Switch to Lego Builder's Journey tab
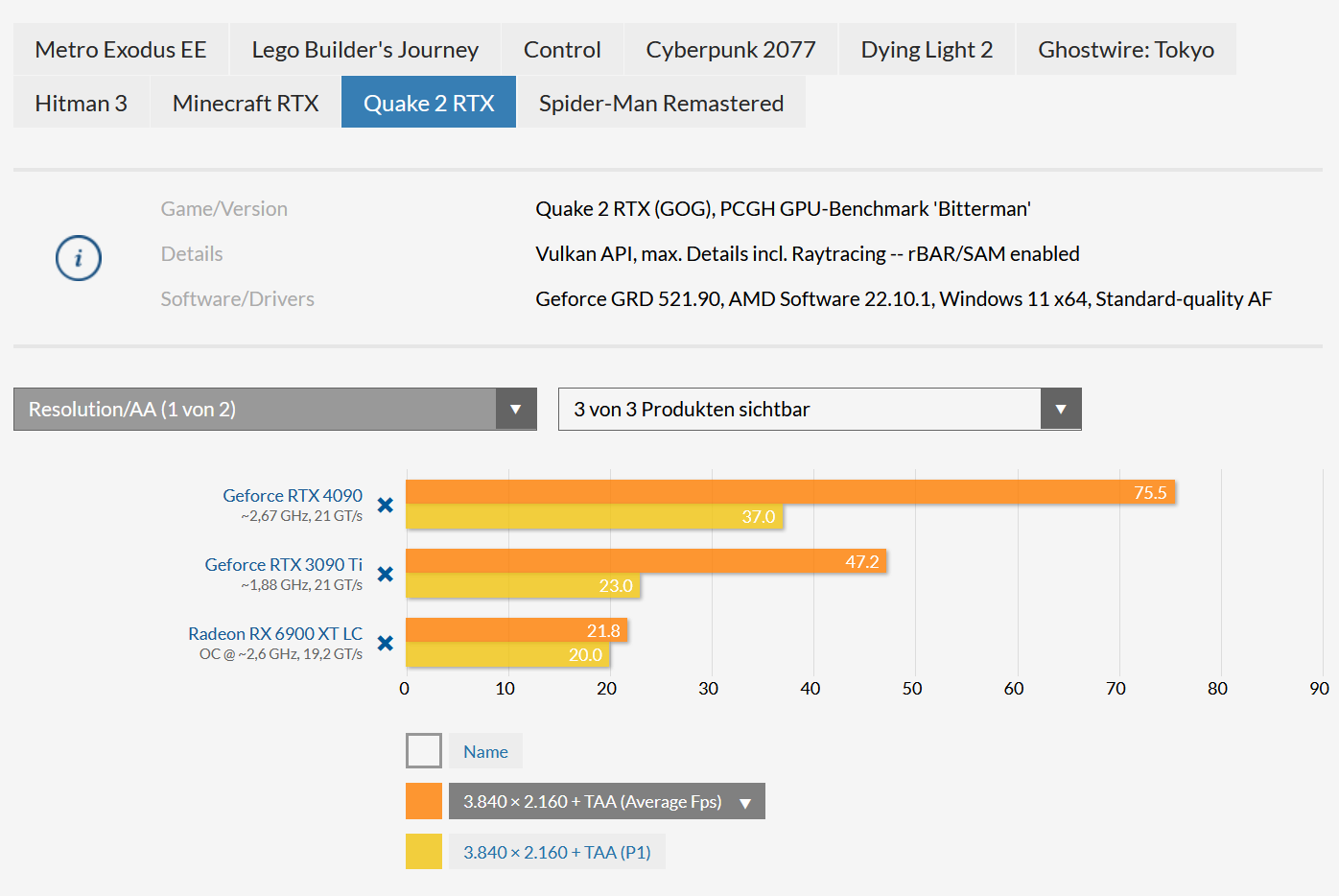This screenshot has width=1339, height=896. (x=364, y=49)
